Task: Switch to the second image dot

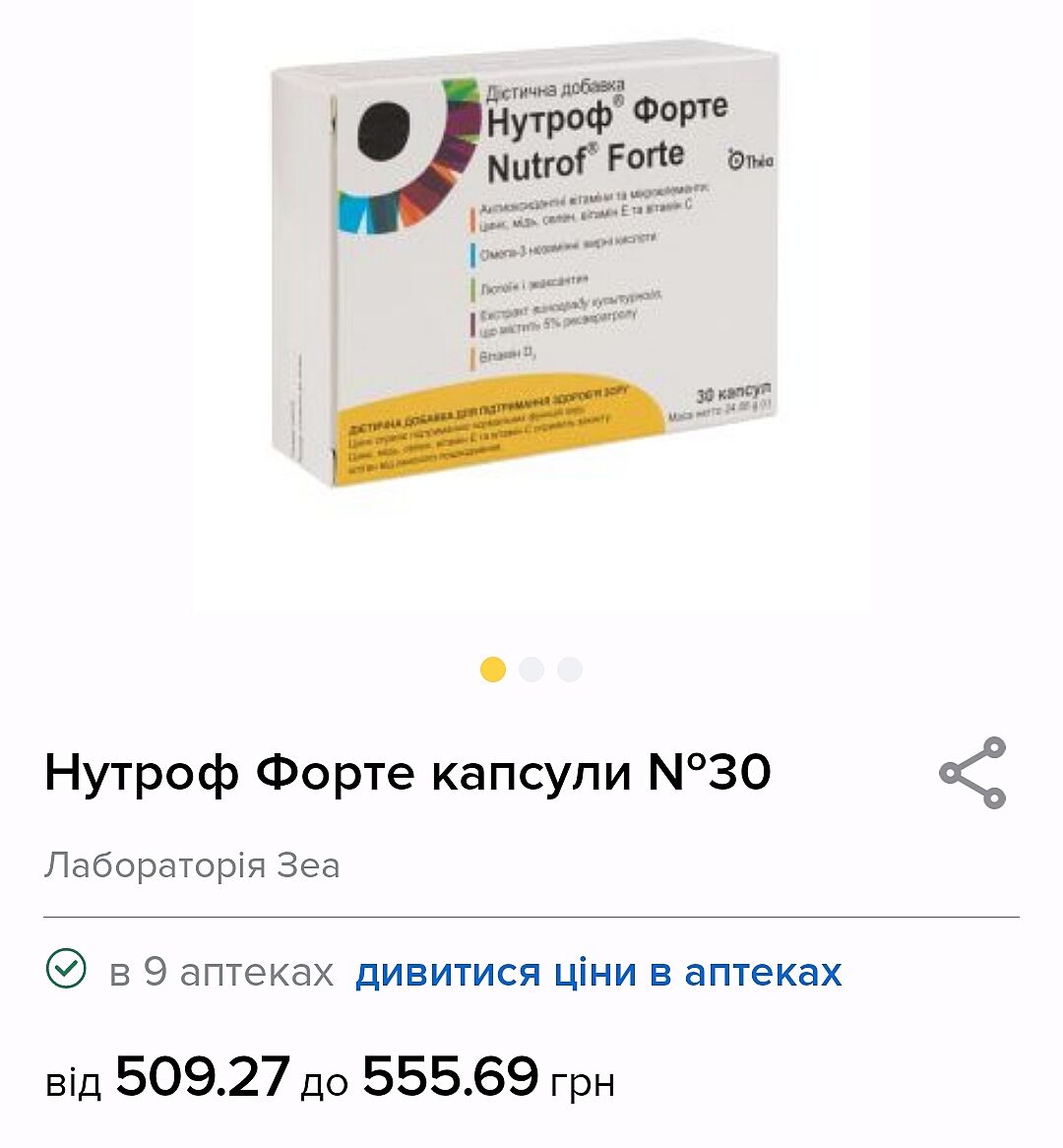Action: 531,670
